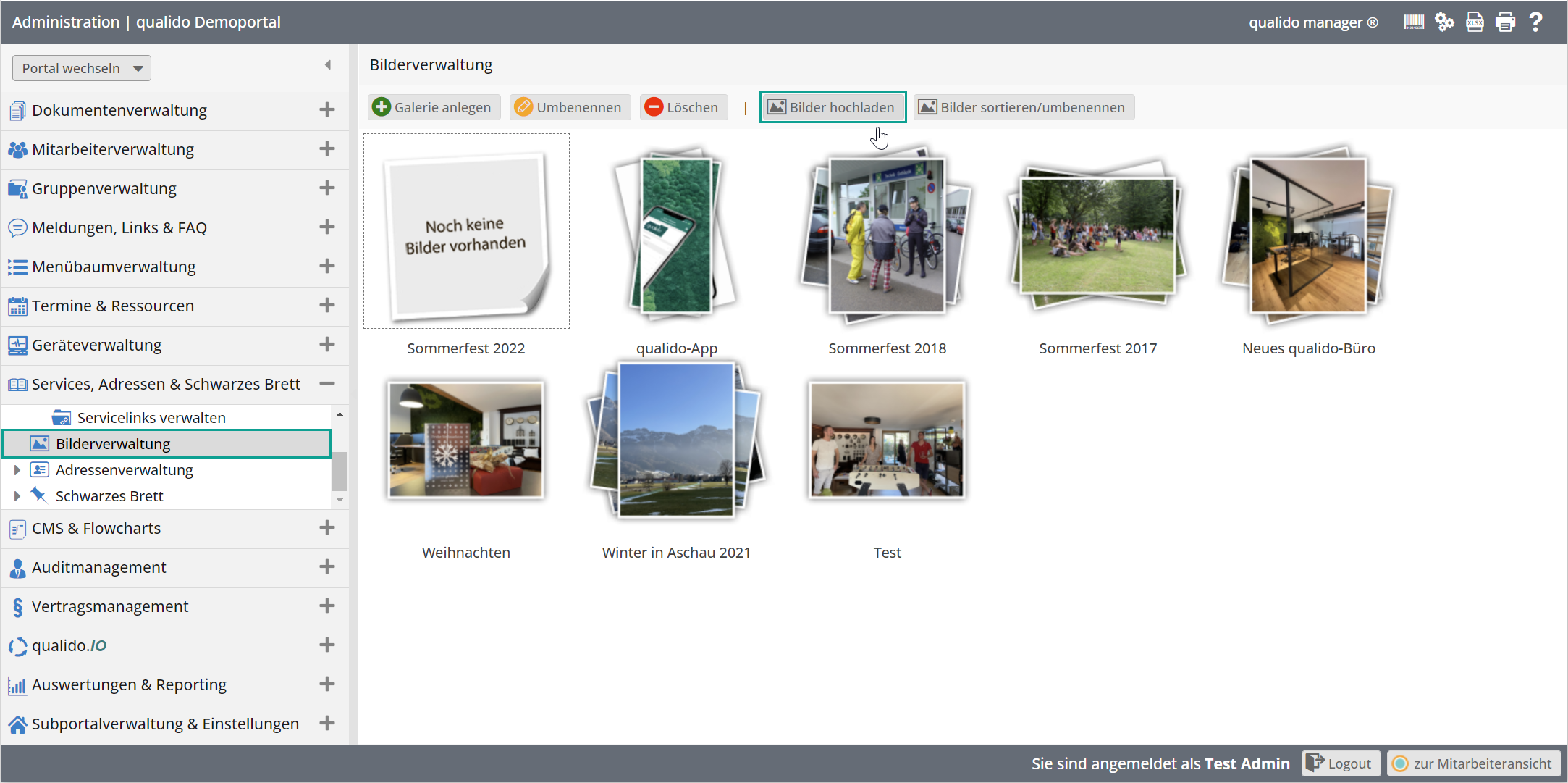Click the Adressenverwaltung contact card icon
The width and height of the screenshot is (1568, 783).
pos(39,469)
